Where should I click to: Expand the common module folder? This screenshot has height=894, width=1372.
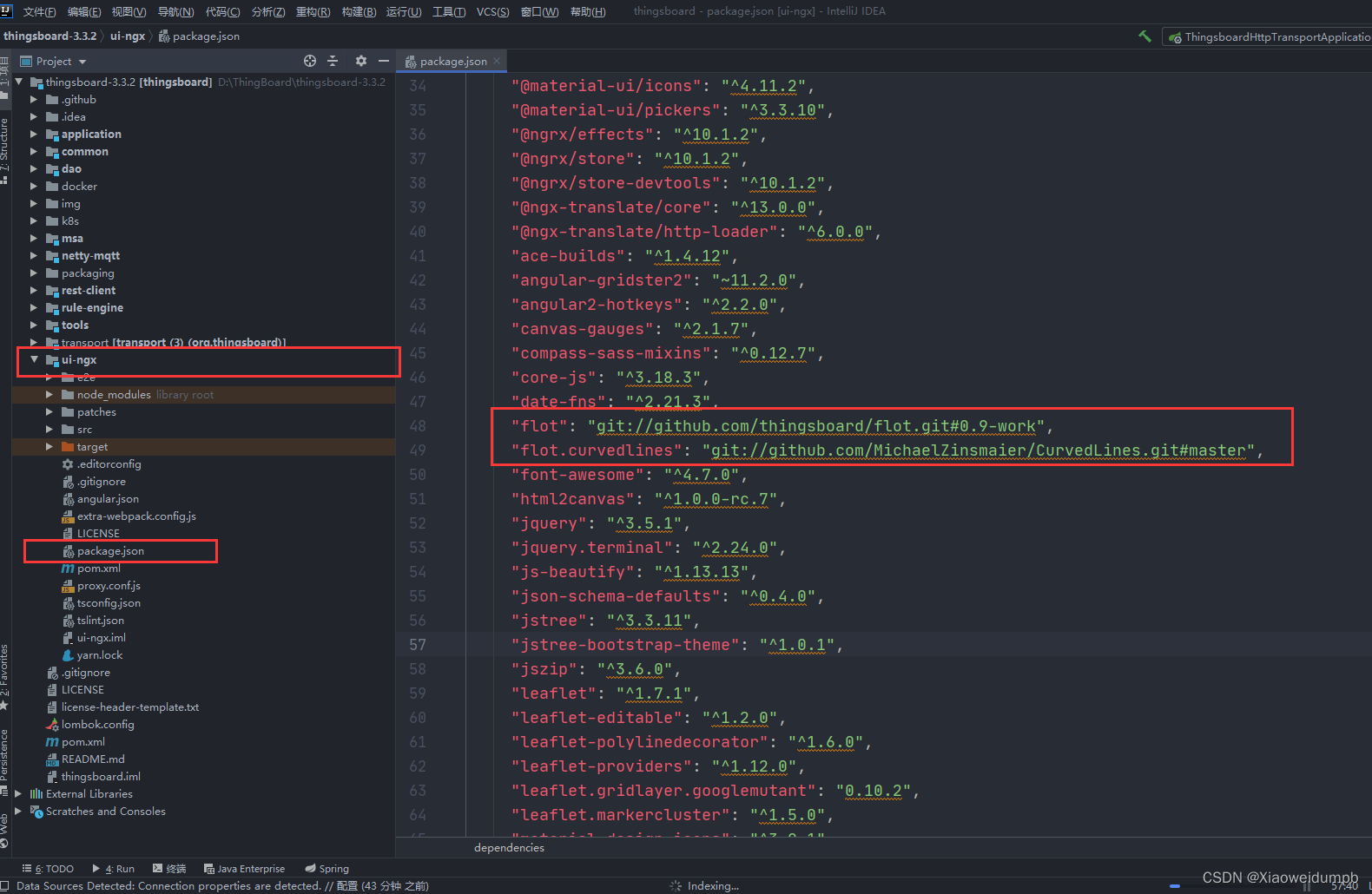(34, 151)
